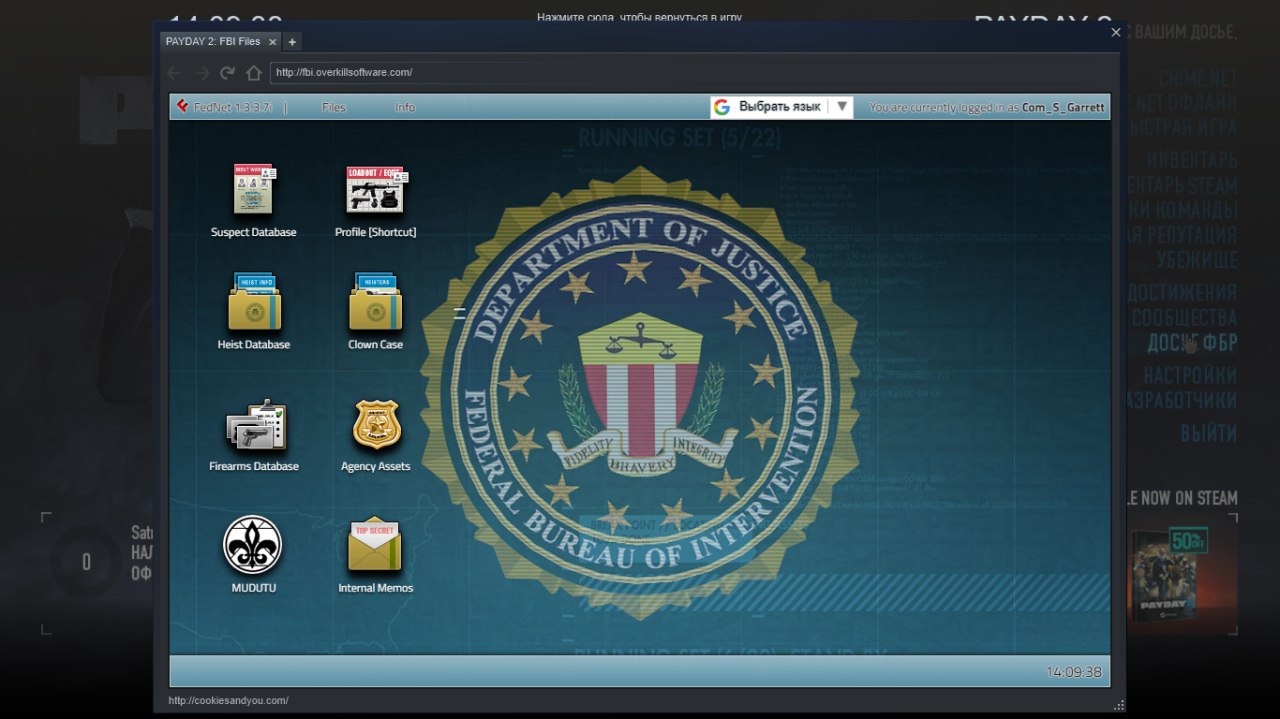
Task: Click the window resize grip corner
Action: point(1119,705)
